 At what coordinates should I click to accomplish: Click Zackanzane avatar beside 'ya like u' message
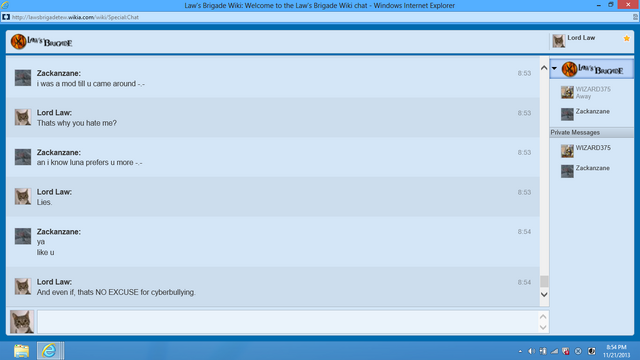(x=23, y=236)
